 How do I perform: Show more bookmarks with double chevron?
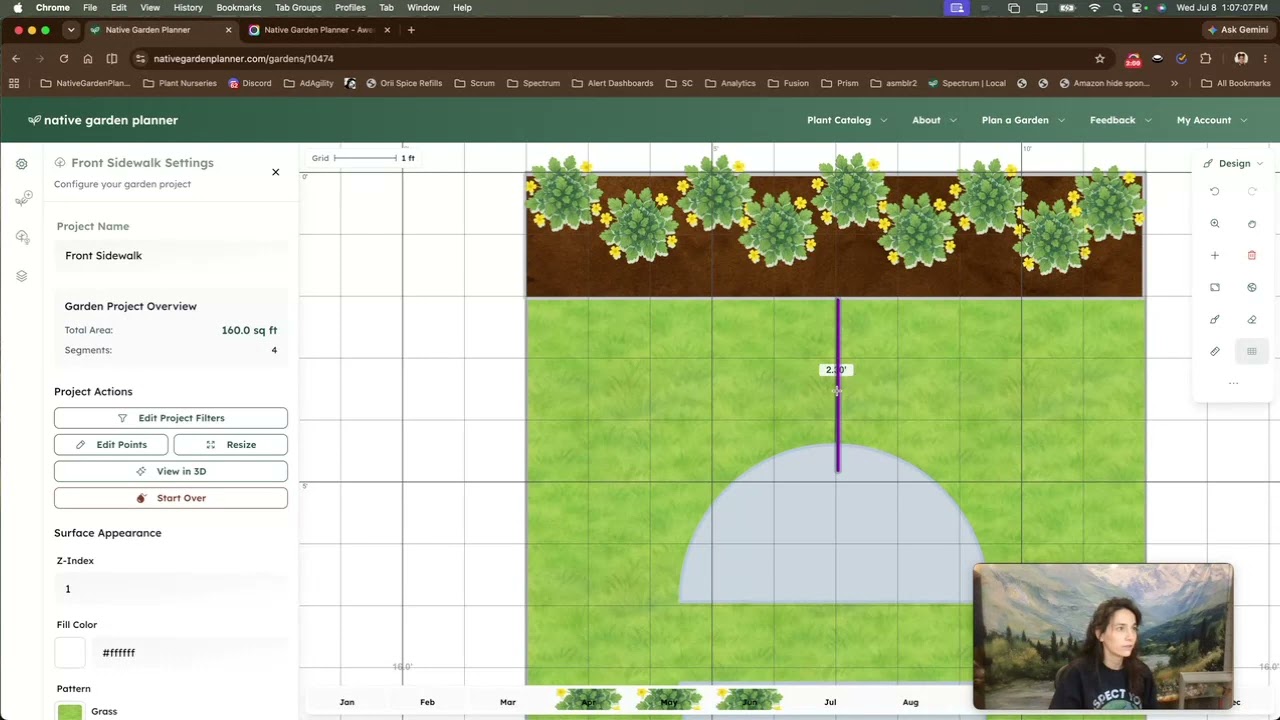pyautogui.click(x=1174, y=83)
